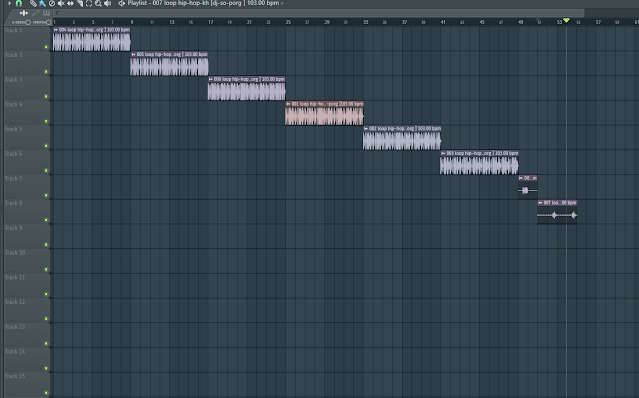Image resolution: width=639 pixels, height=398 pixels.
Task: Select the Slice tool
Action: 80,3
